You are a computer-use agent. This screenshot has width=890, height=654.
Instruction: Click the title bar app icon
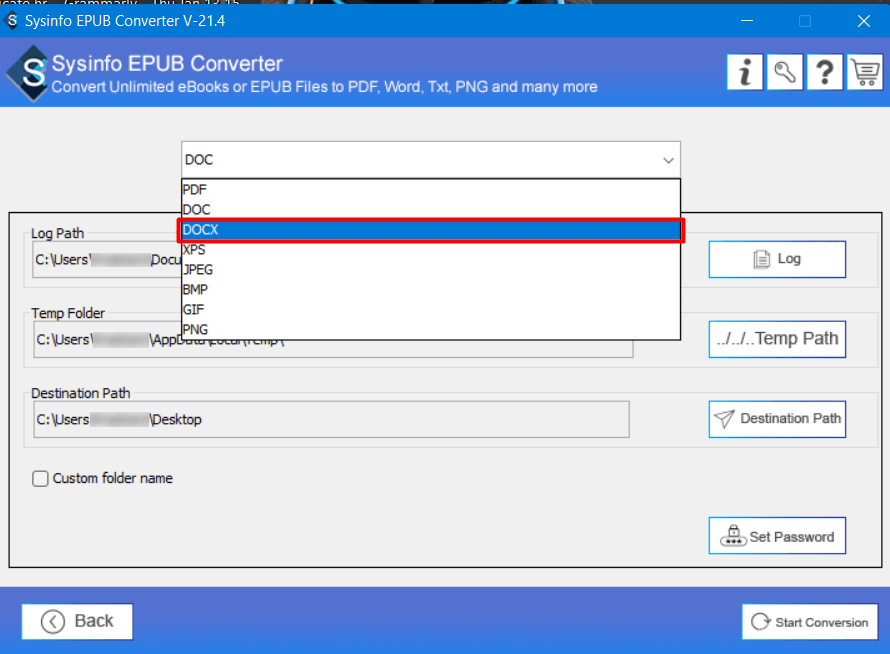pos(11,21)
